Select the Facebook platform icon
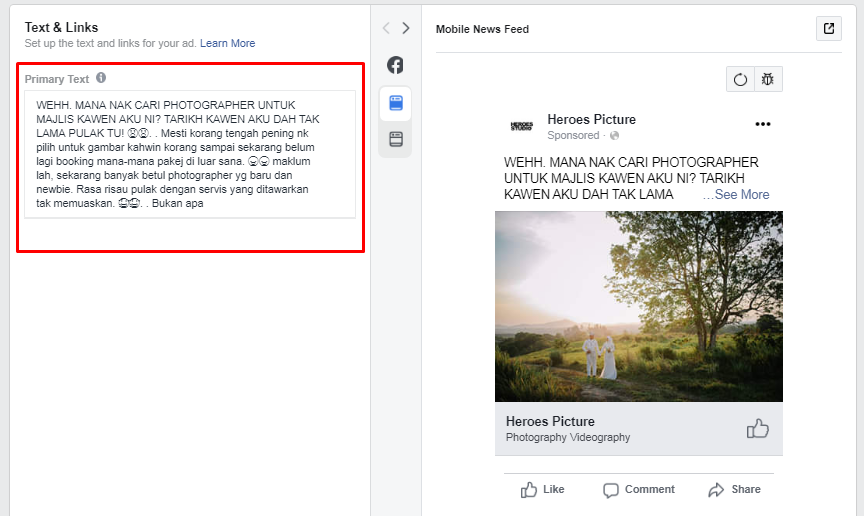864x516 pixels. tap(395, 65)
